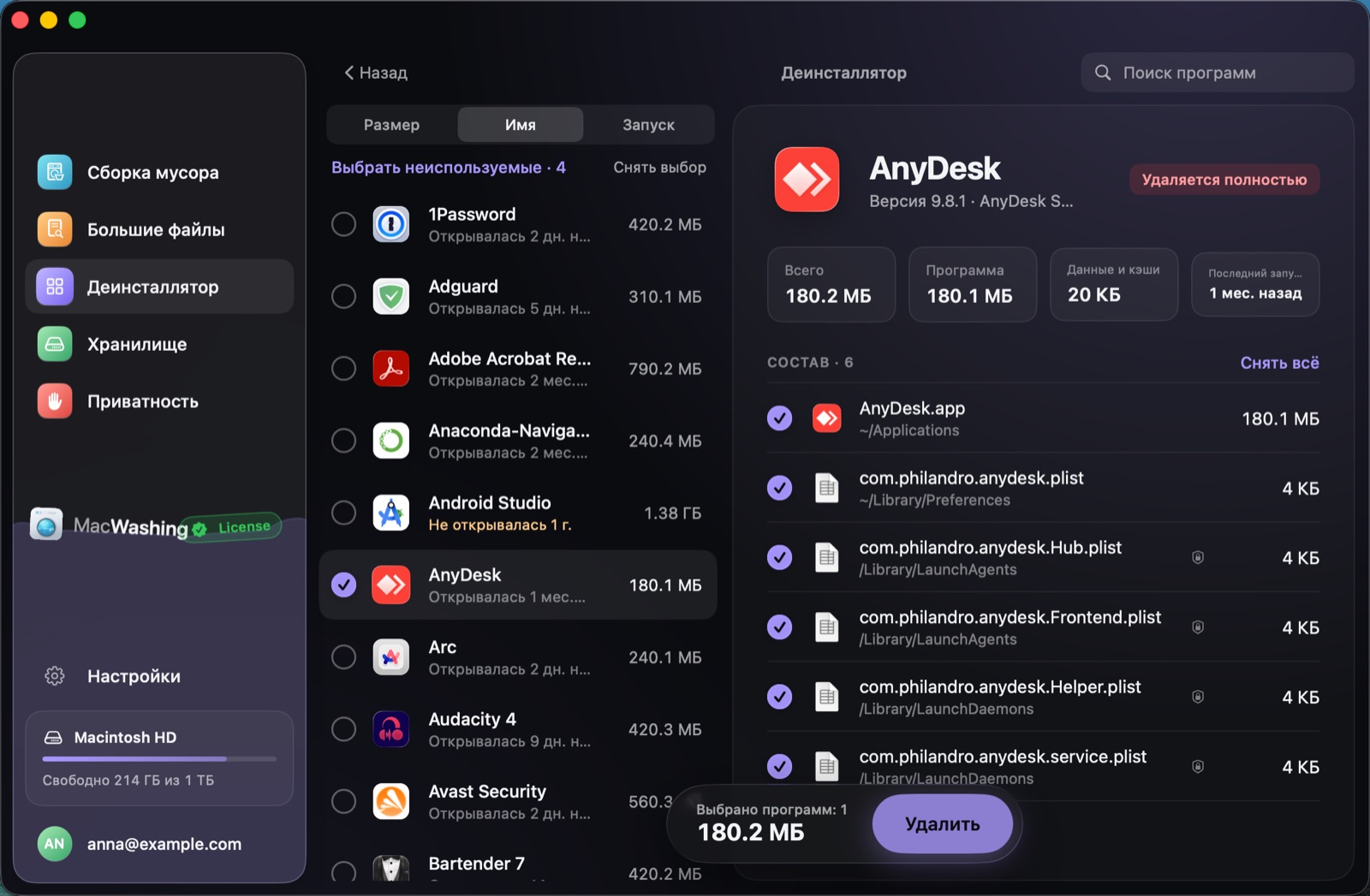
Task: Switch to the Запуск sort tab
Action: click(x=648, y=125)
